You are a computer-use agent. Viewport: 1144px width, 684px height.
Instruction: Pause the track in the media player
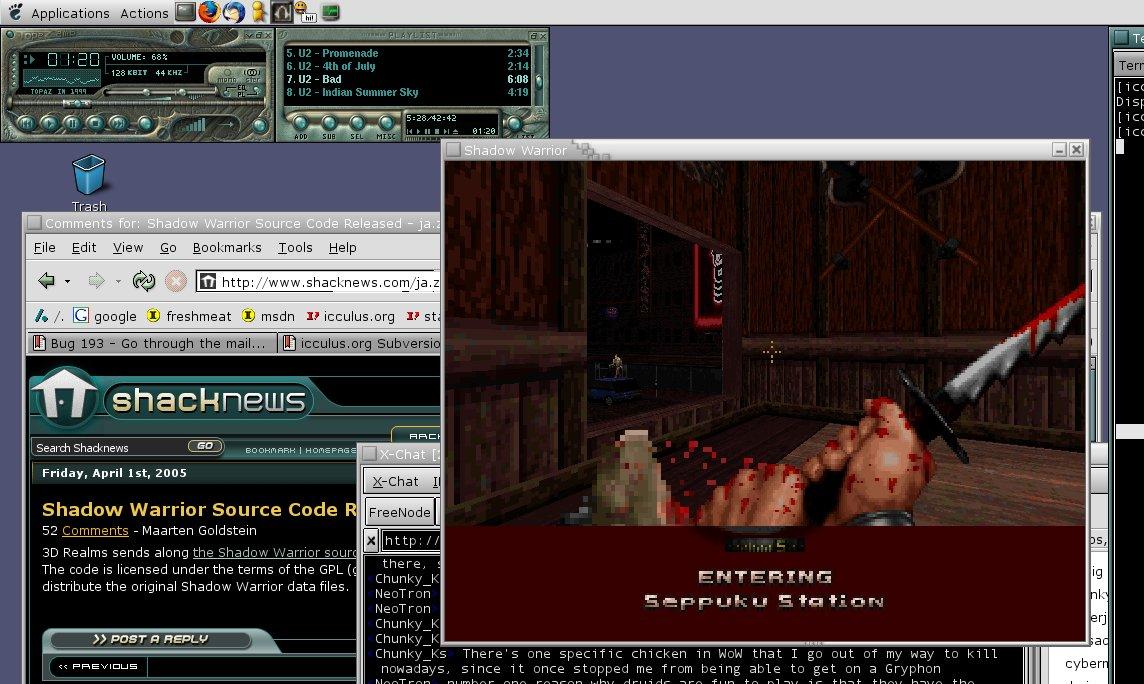click(73, 124)
